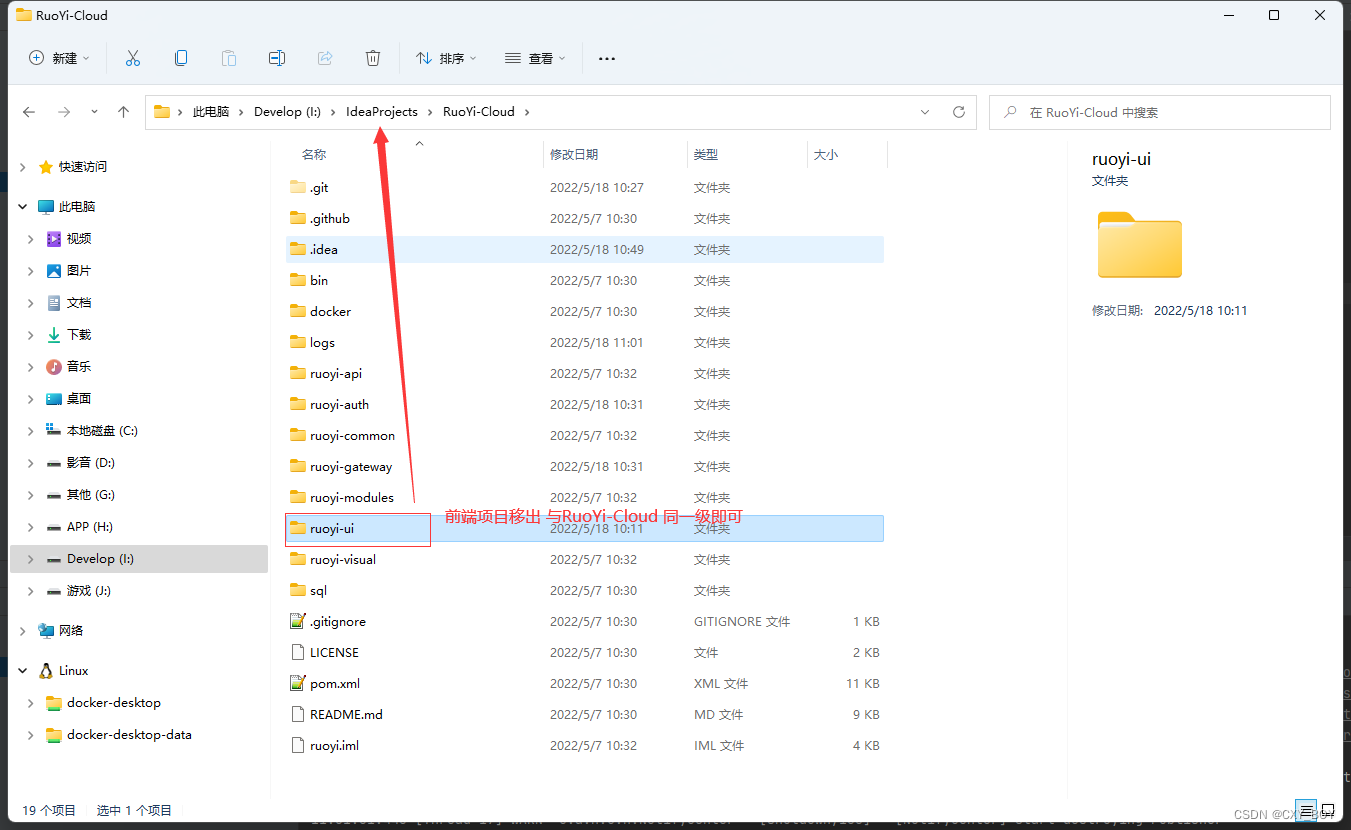Click the Paste clipboard icon

[x=229, y=58]
